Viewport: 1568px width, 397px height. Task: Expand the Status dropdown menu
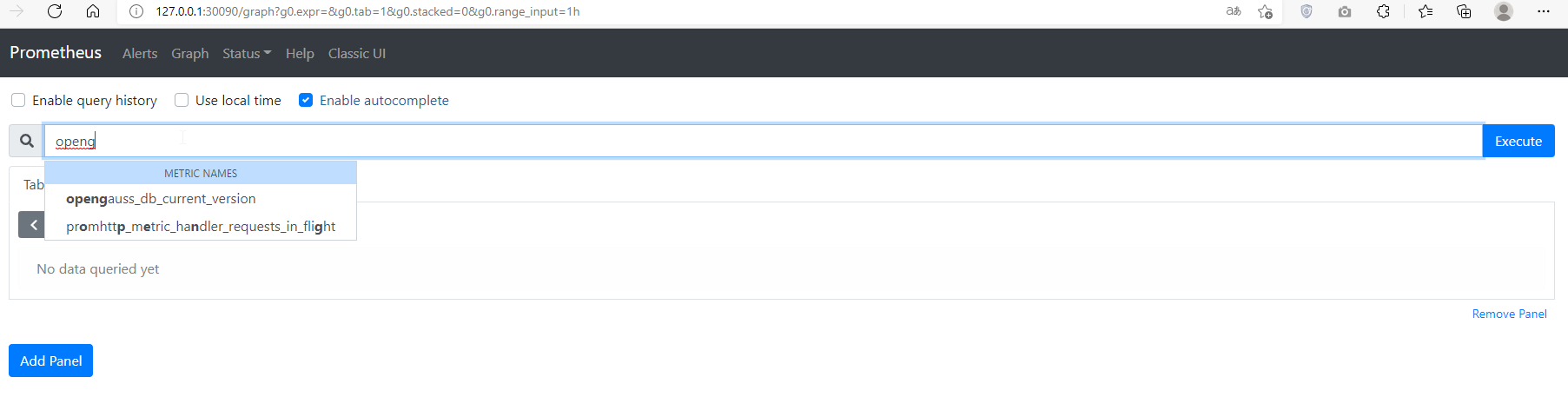tap(246, 53)
